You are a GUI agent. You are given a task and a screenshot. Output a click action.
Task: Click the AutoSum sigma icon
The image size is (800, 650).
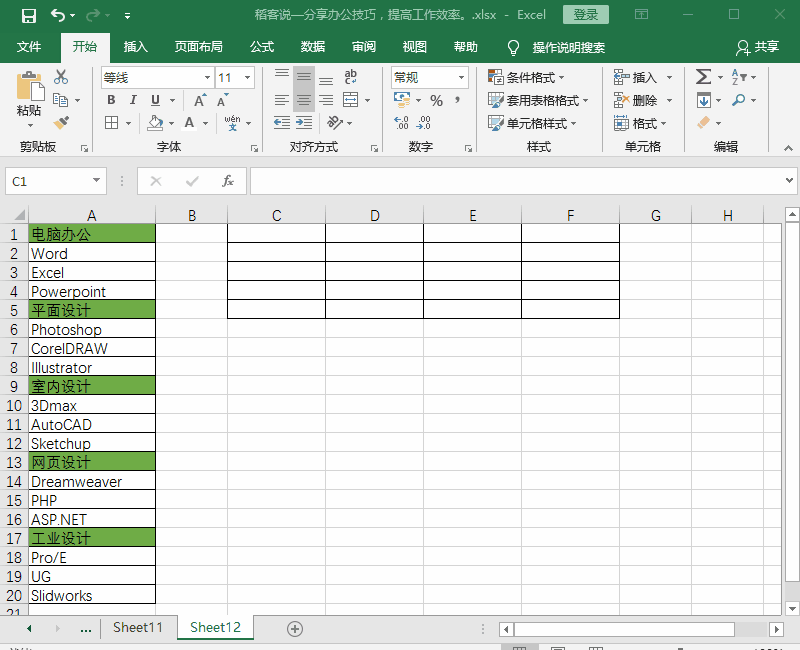pyautogui.click(x=703, y=77)
